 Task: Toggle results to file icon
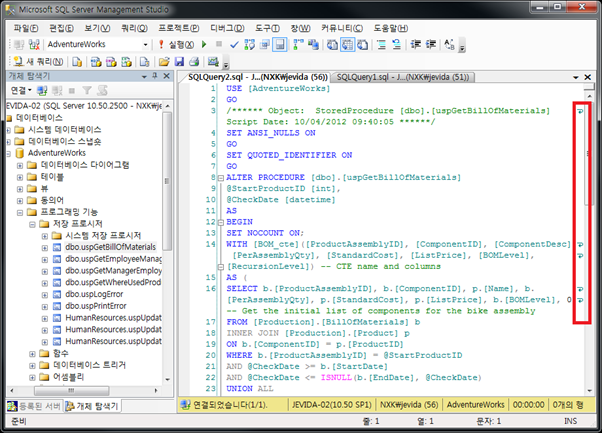pos(362,45)
